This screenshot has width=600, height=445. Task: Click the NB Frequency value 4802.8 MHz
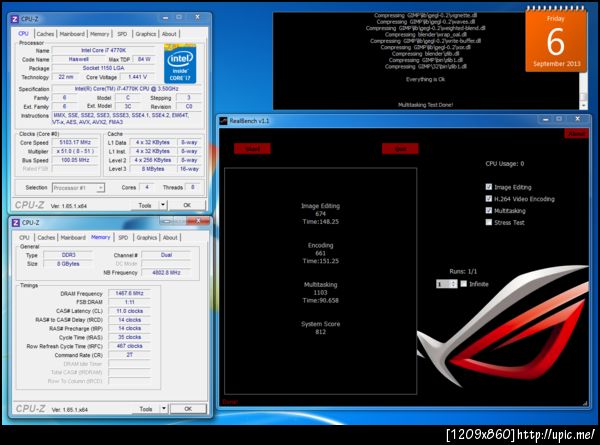(166, 272)
